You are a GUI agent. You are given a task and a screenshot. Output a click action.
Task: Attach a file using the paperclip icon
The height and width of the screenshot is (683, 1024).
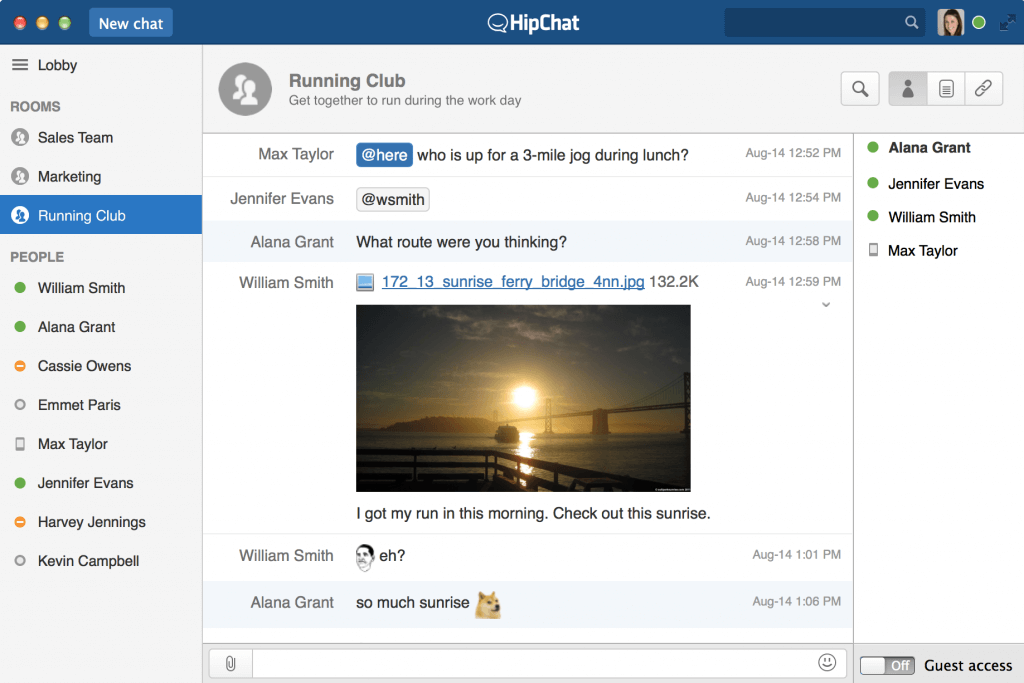coord(230,663)
